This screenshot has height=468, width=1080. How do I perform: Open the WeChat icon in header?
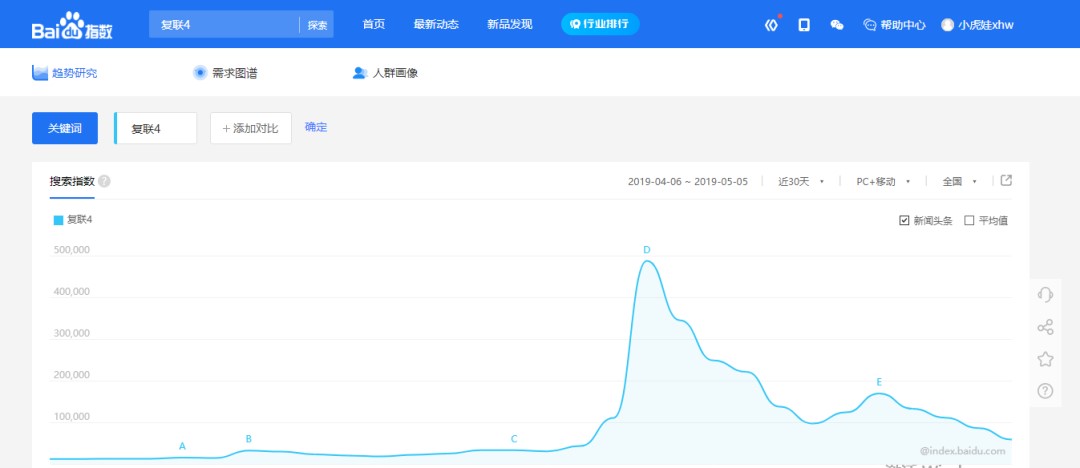(x=837, y=25)
